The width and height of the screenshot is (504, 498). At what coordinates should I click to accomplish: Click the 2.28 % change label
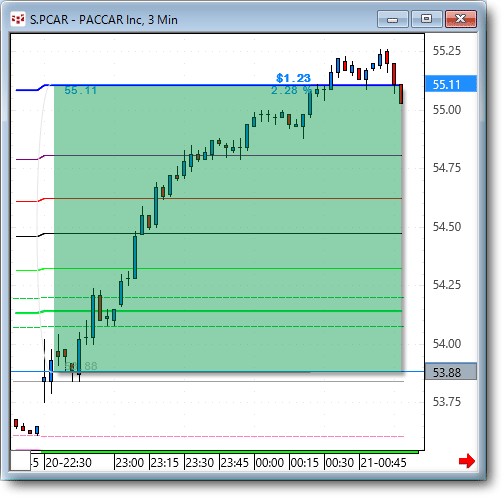pyautogui.click(x=291, y=90)
